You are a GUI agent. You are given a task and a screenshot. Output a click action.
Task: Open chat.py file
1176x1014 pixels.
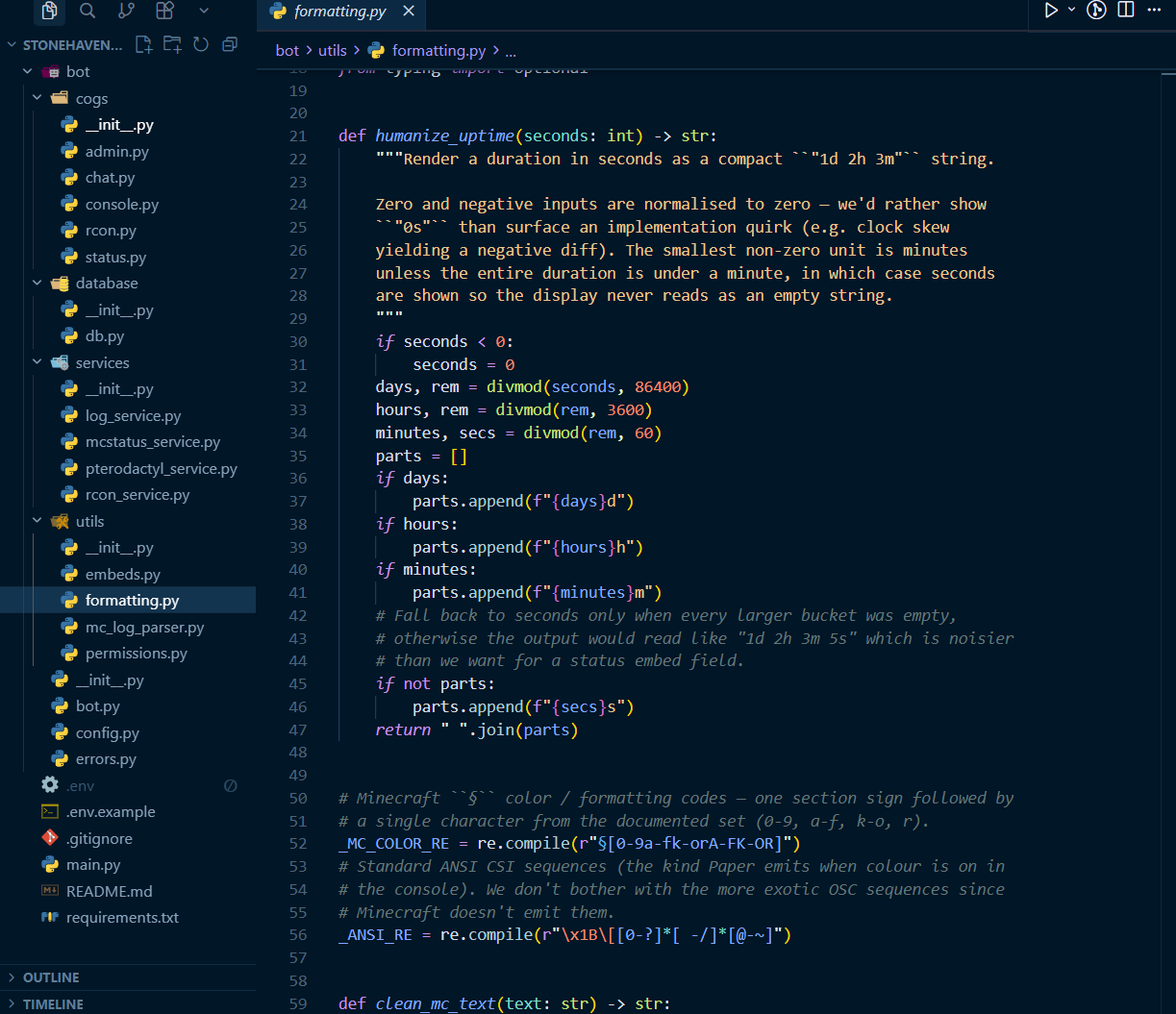pyautogui.click(x=110, y=178)
